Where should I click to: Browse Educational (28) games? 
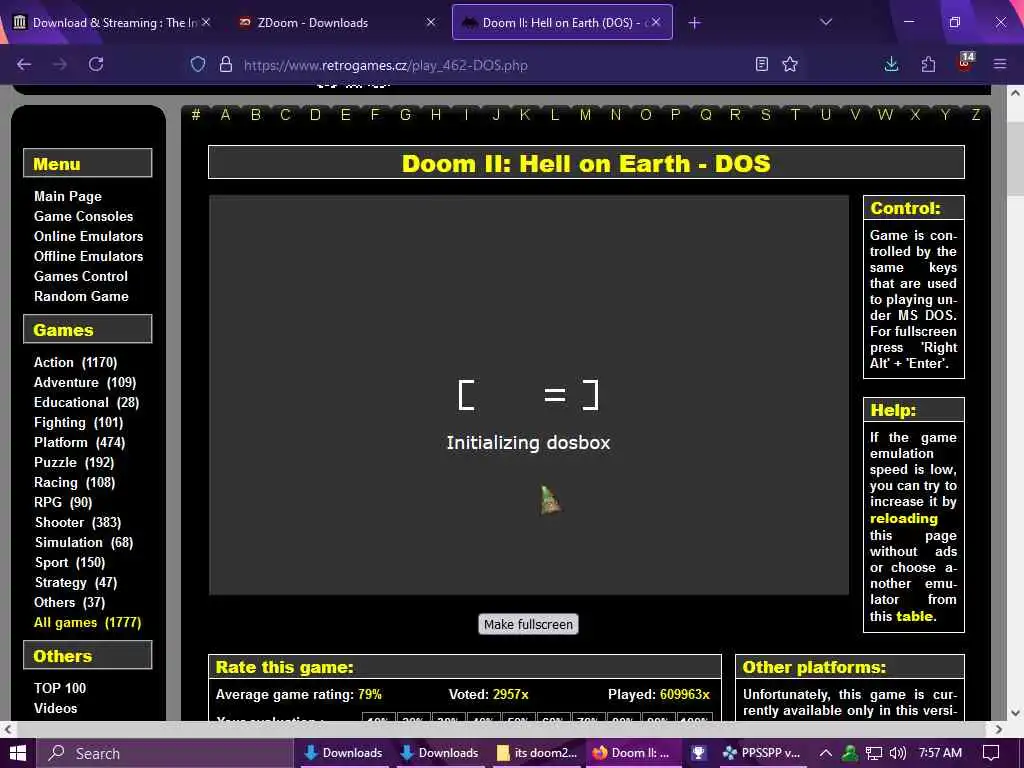[86, 402]
